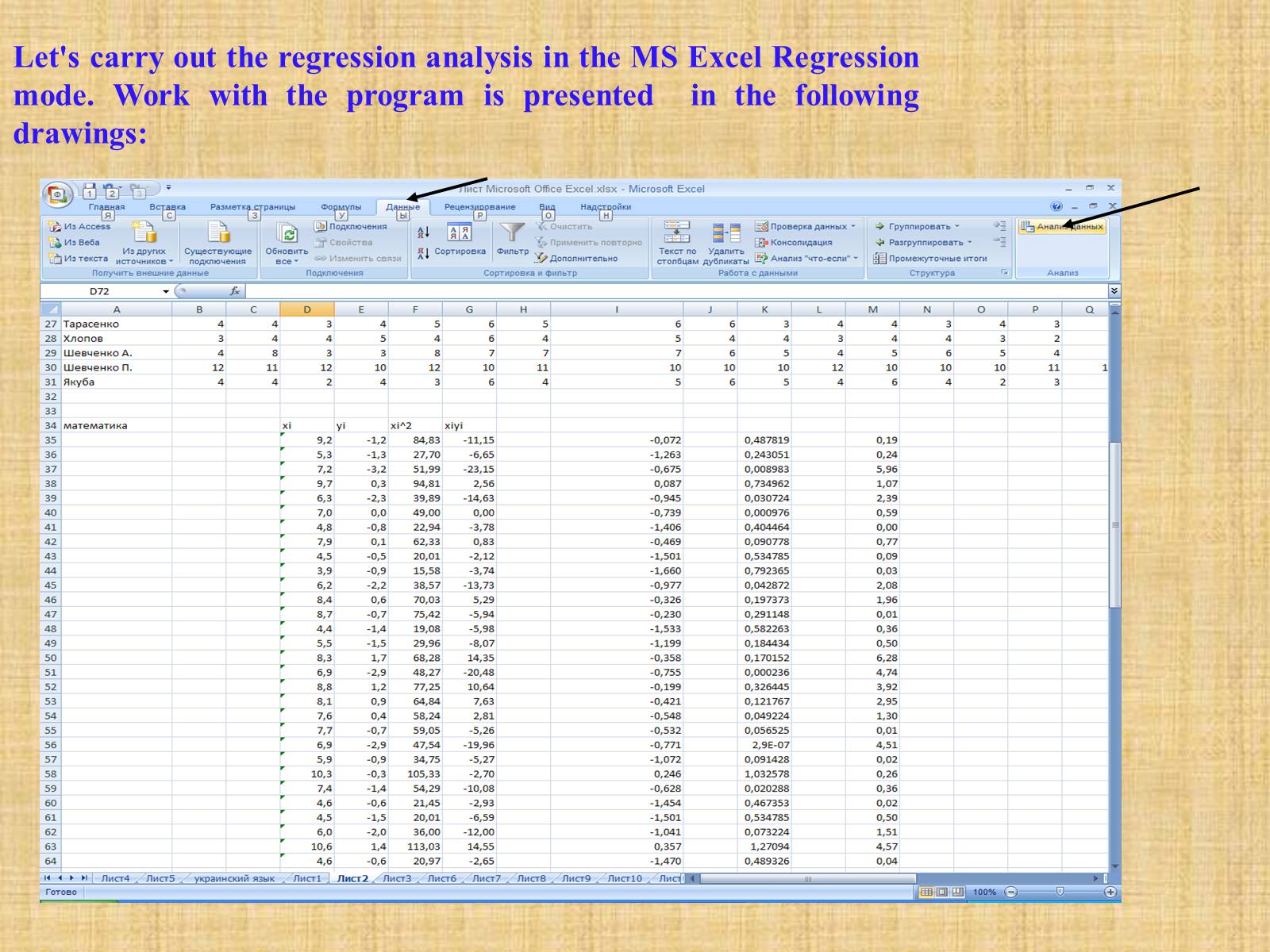Viewport: 1270px width, 952px height.
Task: Import data 'Из Веба'
Action: click(x=75, y=242)
